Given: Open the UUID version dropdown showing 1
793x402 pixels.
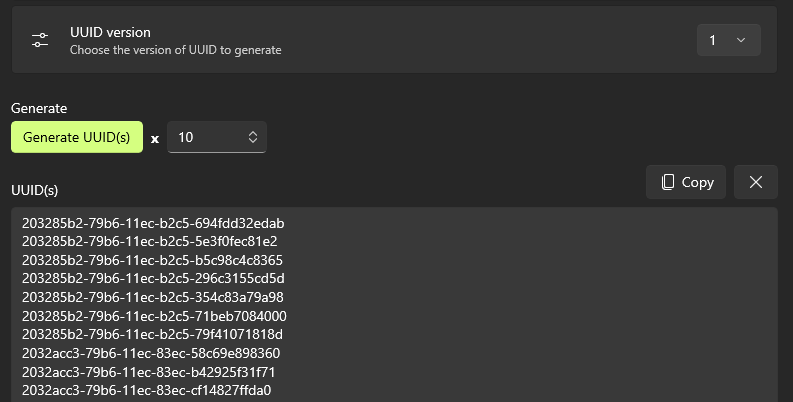Looking at the screenshot, I should [728, 40].
